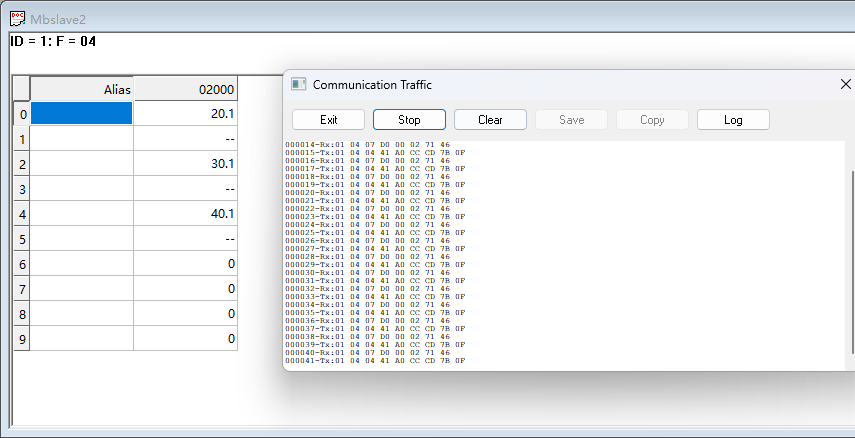
Task: Click the Log button
Action: [x=733, y=120]
